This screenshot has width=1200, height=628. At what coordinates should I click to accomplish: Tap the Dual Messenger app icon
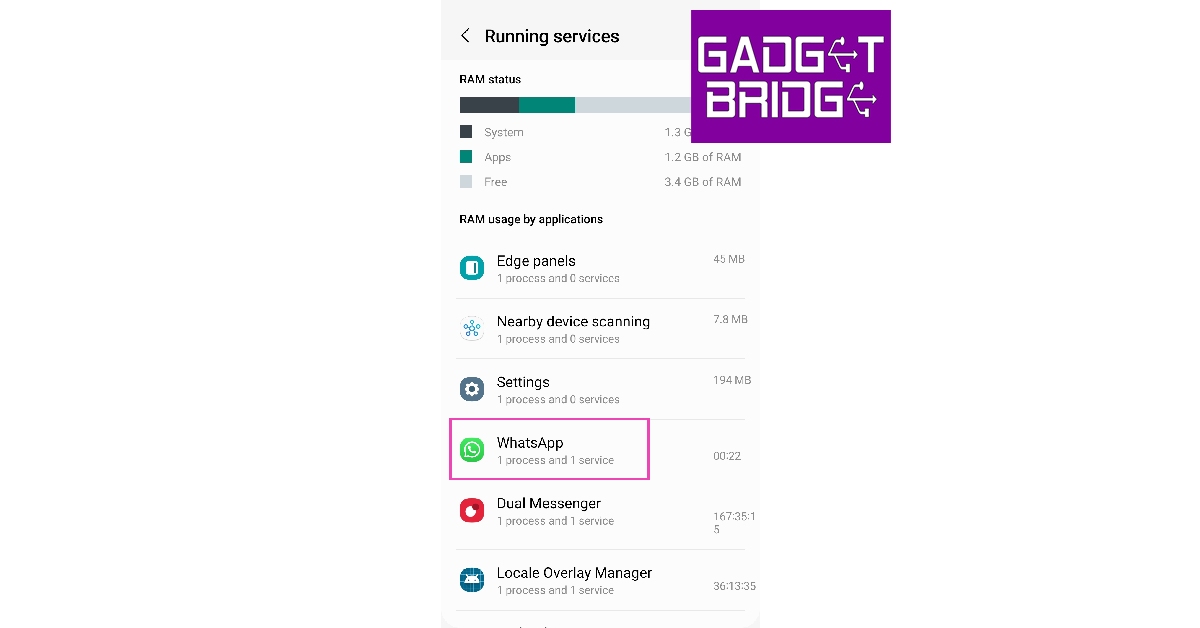coord(472,511)
